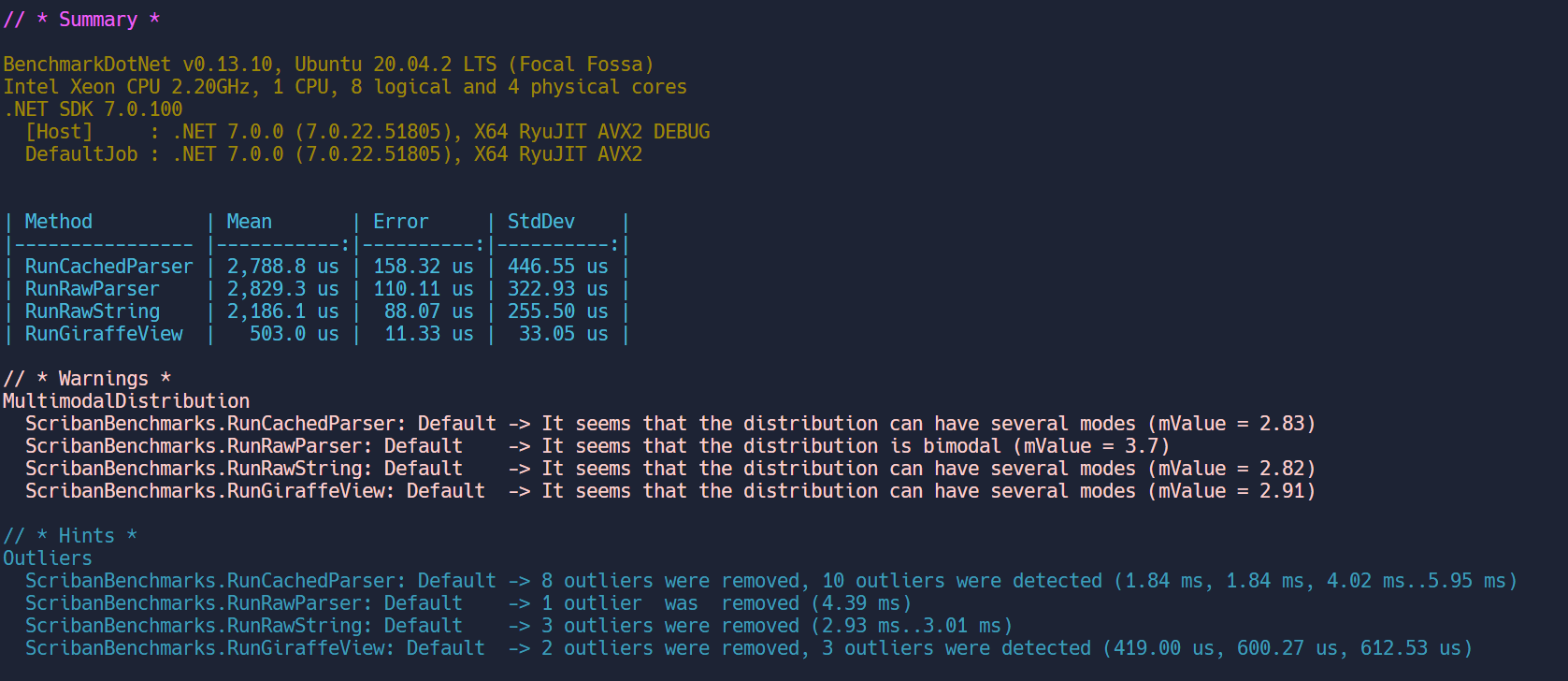Click the Intel Xeon CPU 2.20GHz line
The image size is (1568, 681).
tap(344, 87)
